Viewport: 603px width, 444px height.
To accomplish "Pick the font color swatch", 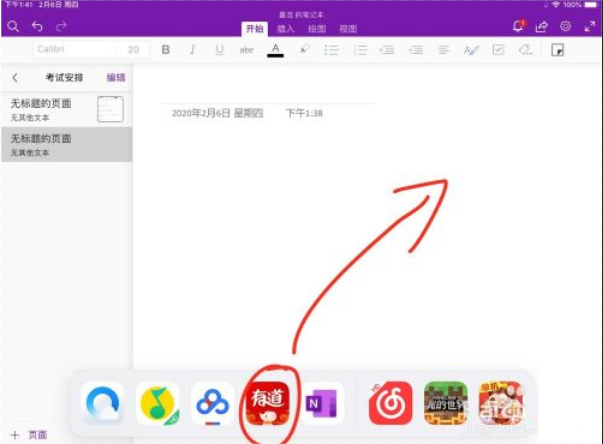I will click(x=275, y=49).
